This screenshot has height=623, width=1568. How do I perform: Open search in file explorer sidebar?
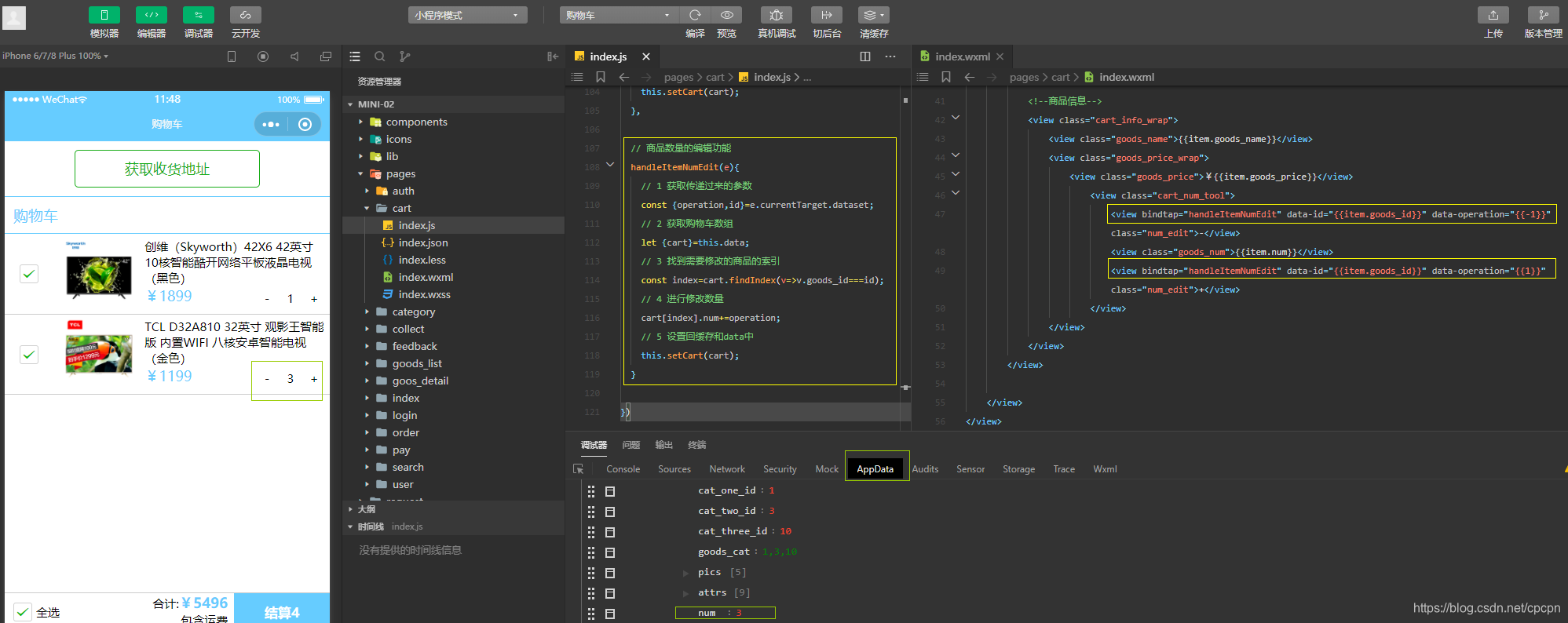380,56
